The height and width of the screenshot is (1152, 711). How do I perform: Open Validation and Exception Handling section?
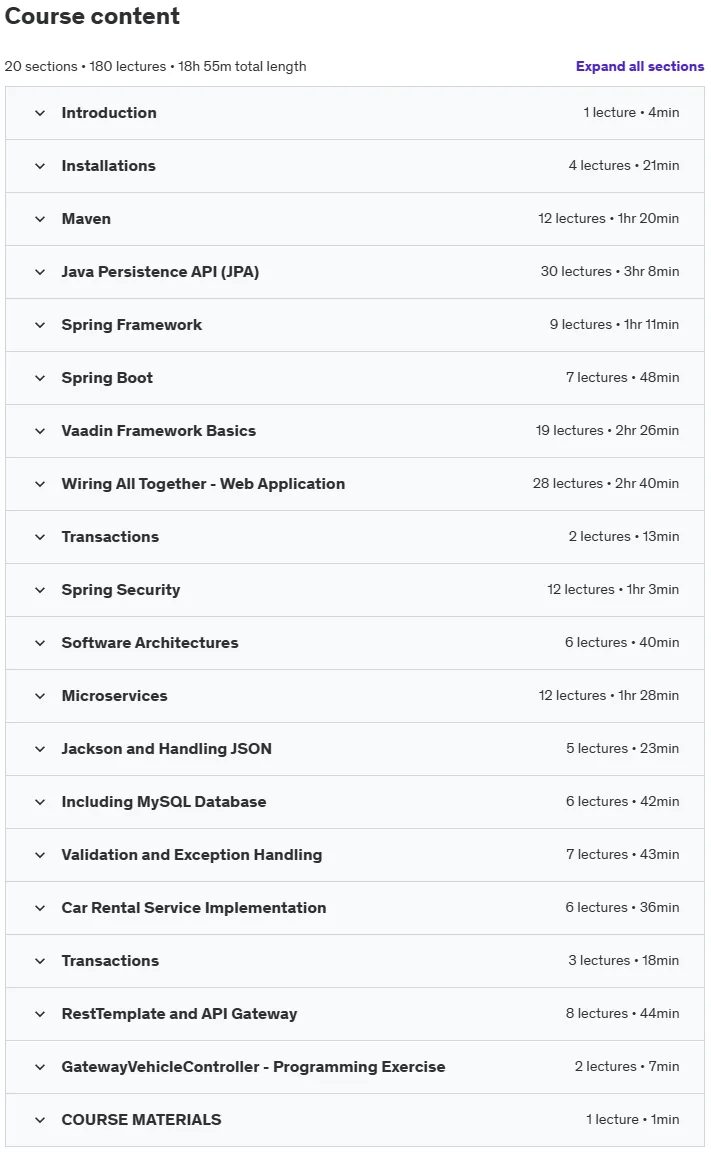click(355, 854)
